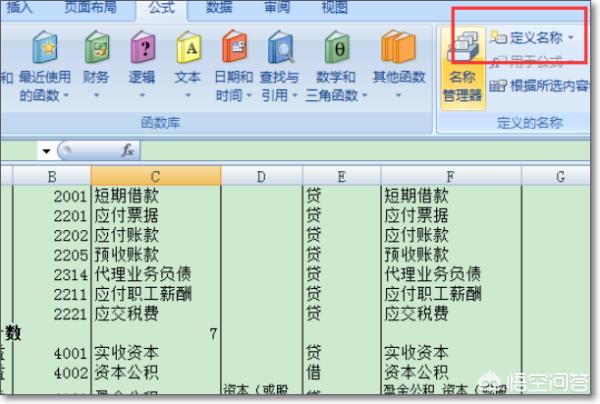Switch to the 数据 ribbon tab

click(219, 7)
